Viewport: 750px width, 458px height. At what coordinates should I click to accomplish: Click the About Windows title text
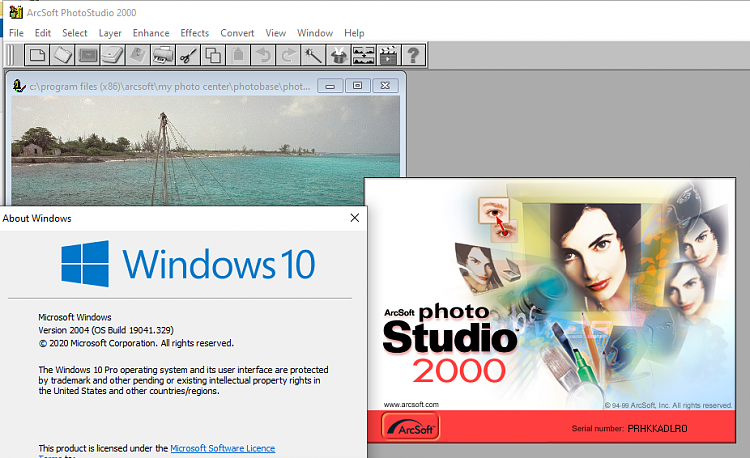pos(37,218)
